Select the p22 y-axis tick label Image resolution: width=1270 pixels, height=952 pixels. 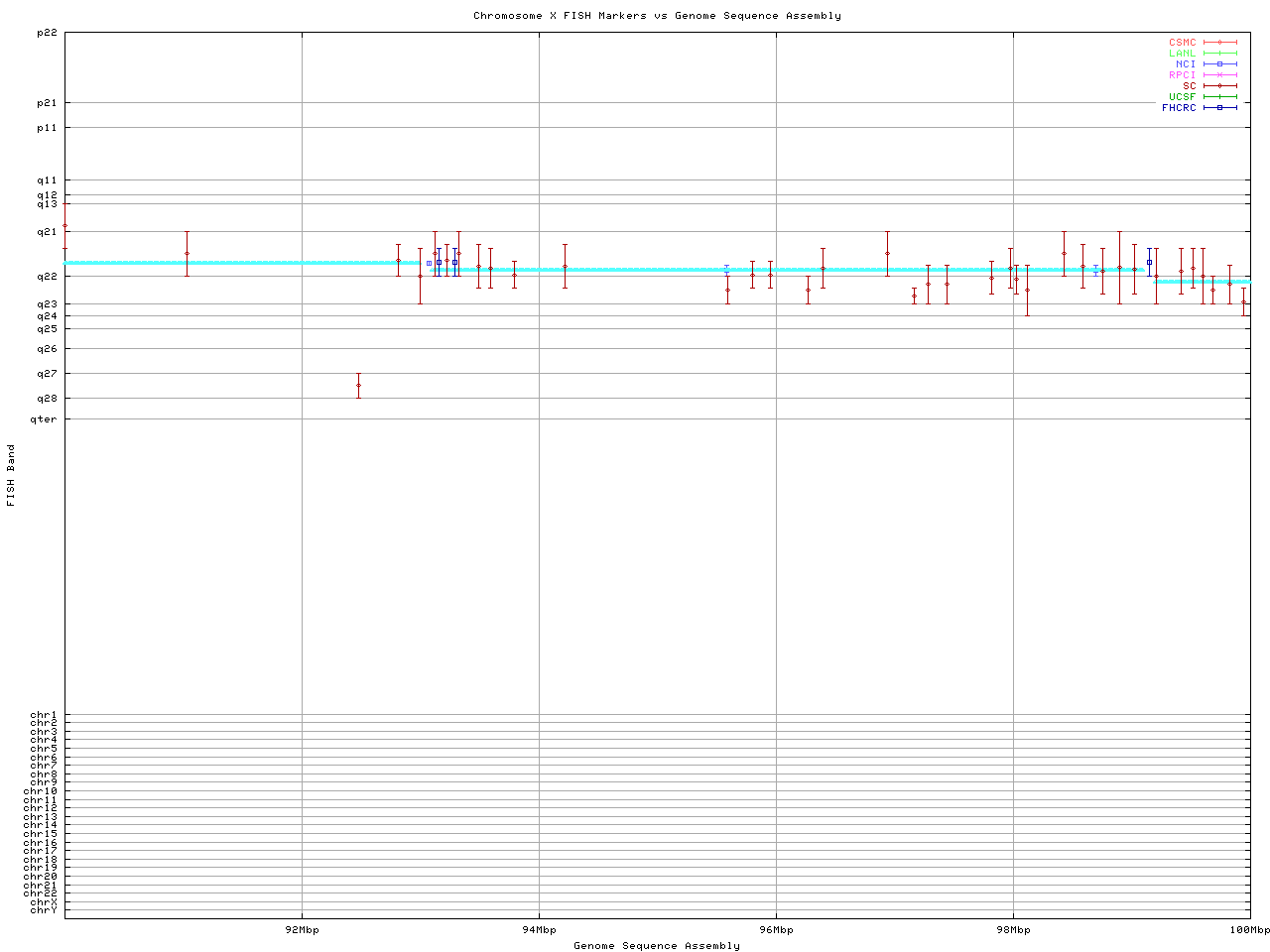click(47, 33)
